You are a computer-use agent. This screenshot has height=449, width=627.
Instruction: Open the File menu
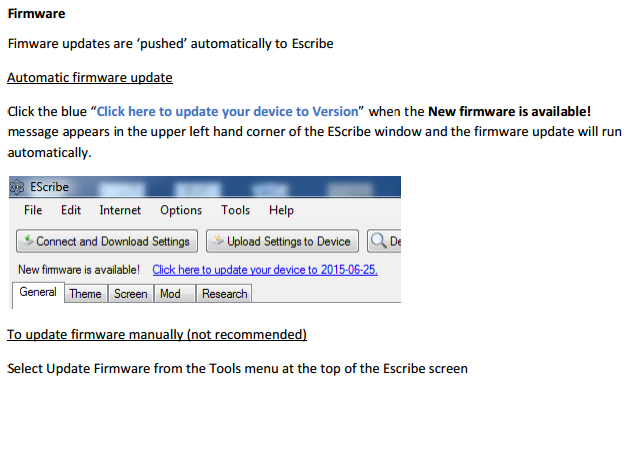[33, 210]
